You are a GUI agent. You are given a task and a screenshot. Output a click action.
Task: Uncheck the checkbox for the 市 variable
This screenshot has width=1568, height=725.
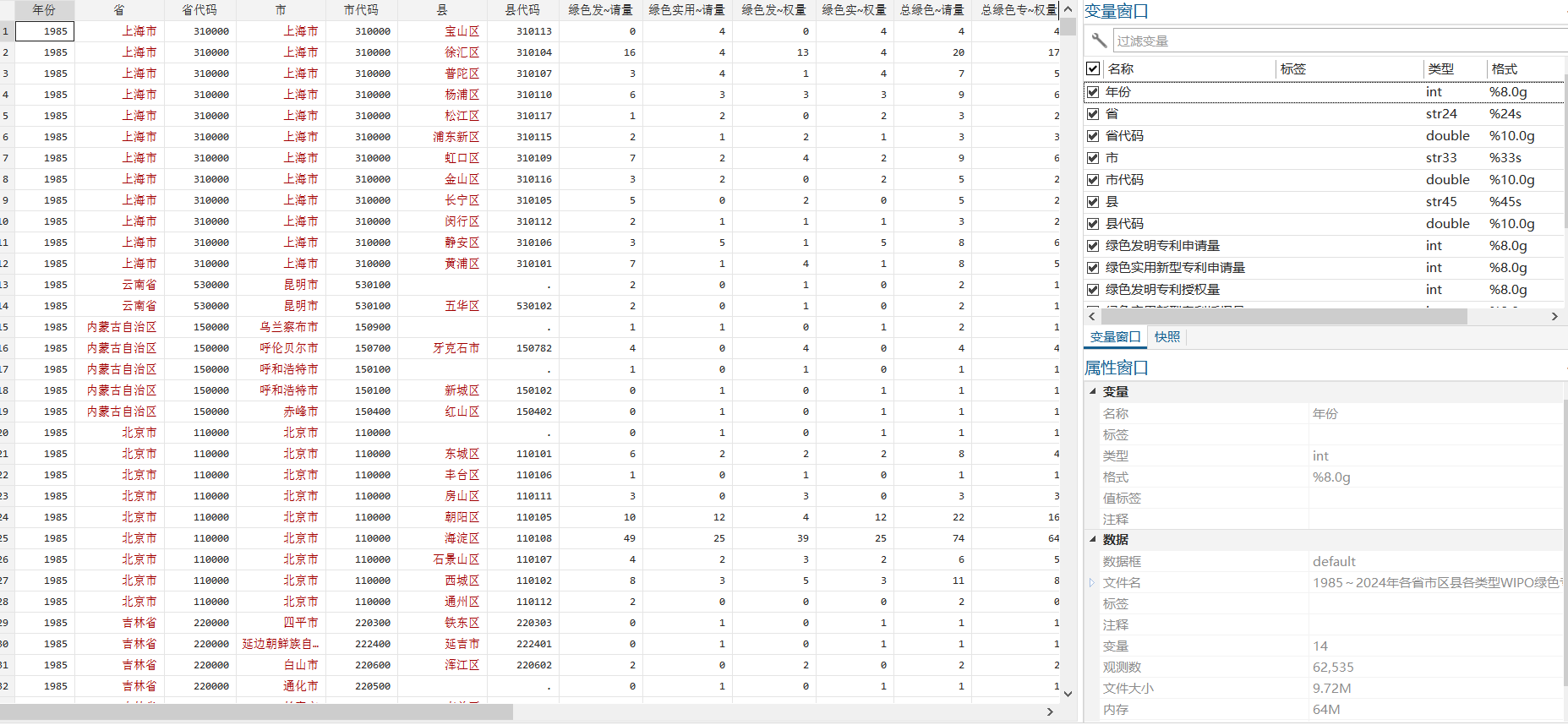1093,158
